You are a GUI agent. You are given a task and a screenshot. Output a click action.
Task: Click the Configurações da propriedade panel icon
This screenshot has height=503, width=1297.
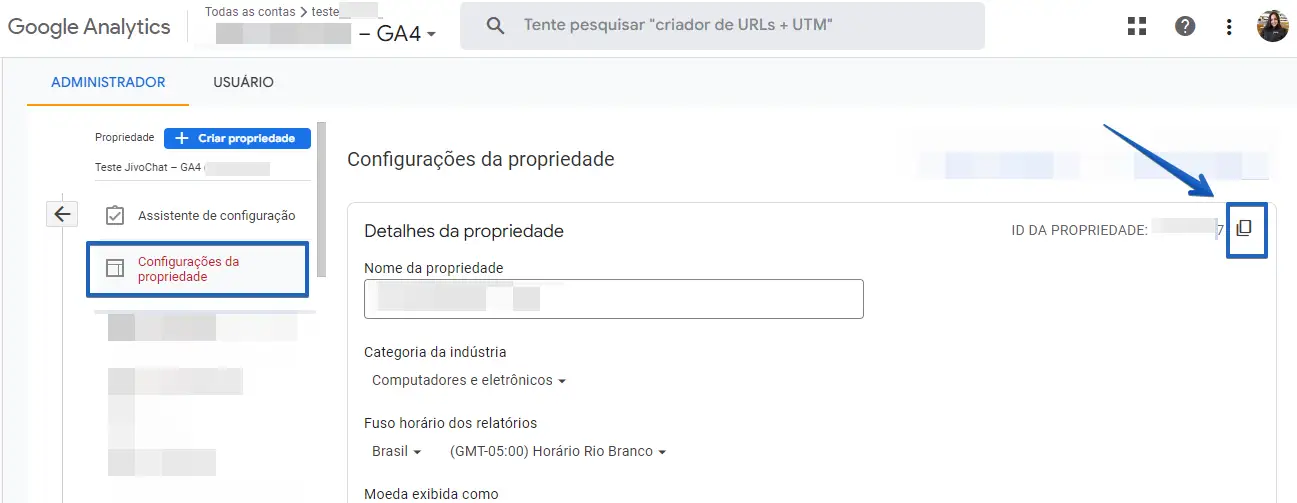(x=115, y=269)
